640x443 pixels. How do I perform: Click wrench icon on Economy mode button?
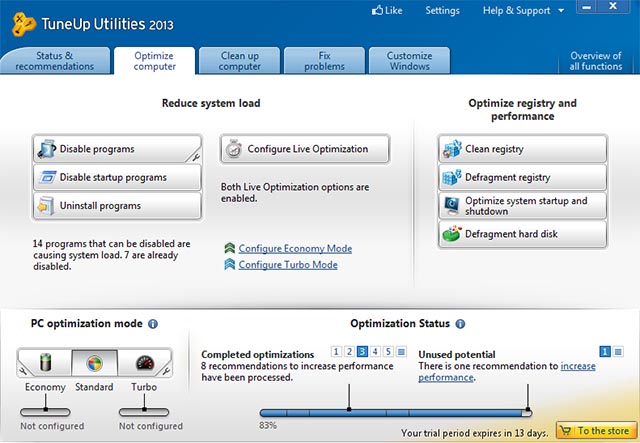23,371
